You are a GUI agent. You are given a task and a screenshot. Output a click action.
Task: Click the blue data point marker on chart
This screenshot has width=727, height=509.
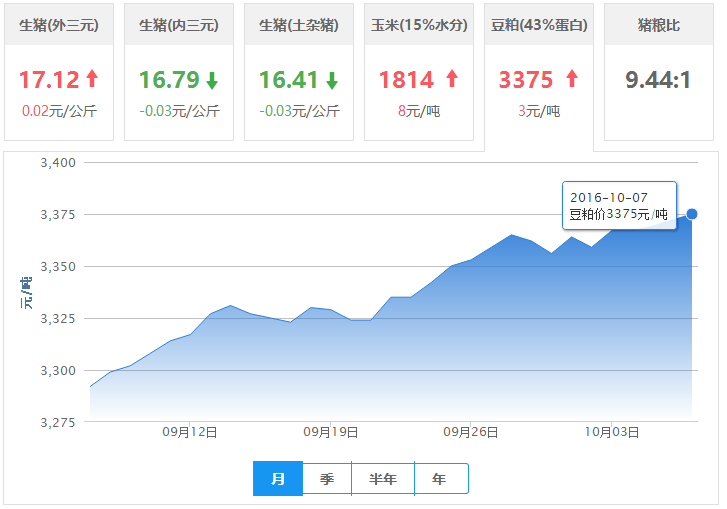coord(692,214)
